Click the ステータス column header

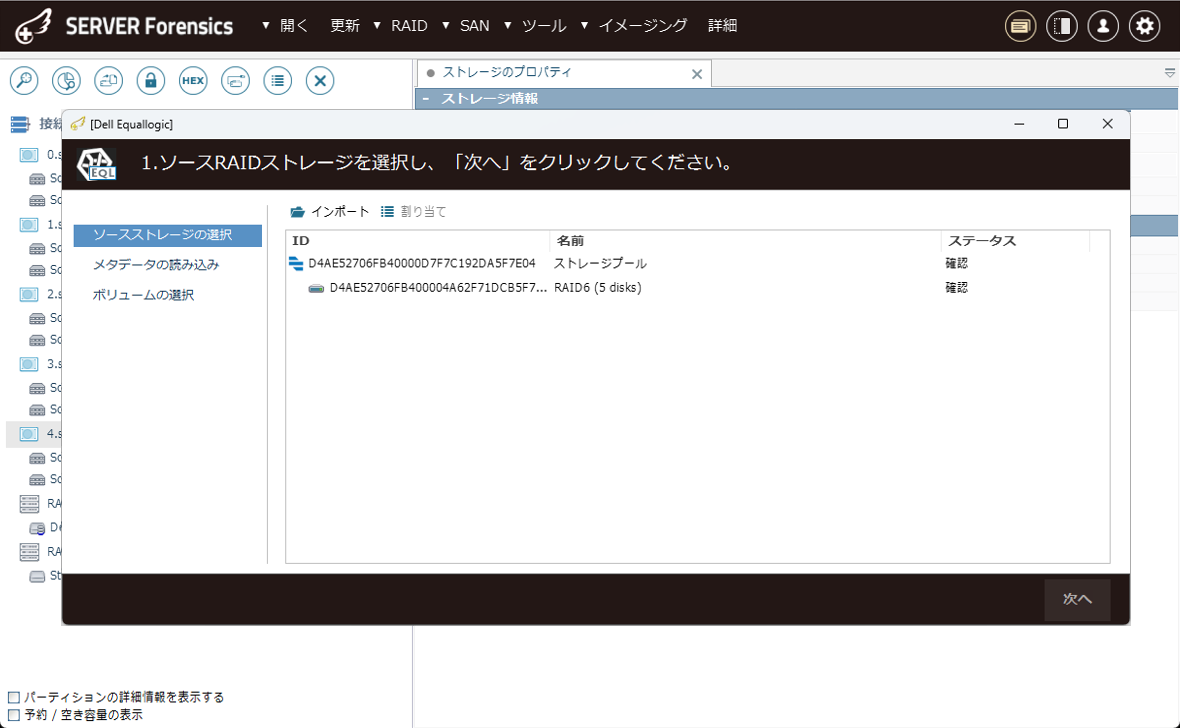1014,241
